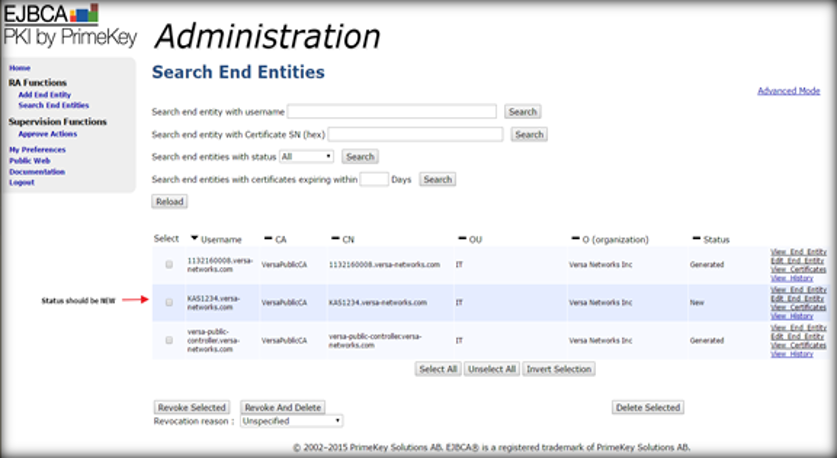
Task: Click the OU column sort icon
Action: click(x=462, y=238)
